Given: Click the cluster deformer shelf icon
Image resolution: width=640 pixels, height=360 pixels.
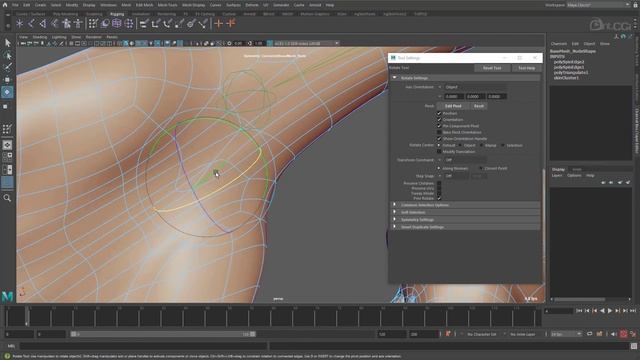Looking at the screenshot, I should [129, 24].
